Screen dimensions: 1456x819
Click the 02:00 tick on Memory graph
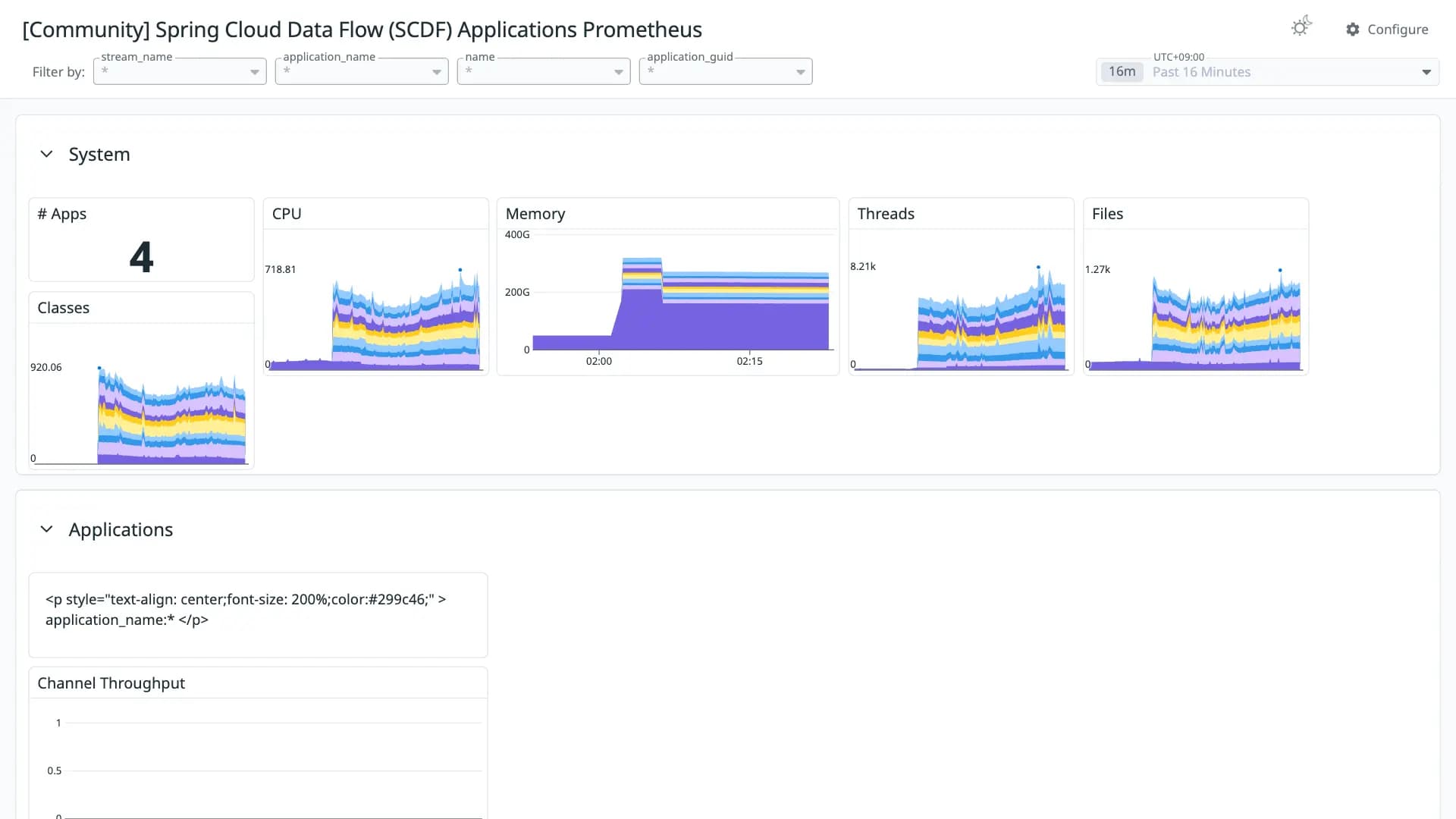click(598, 361)
